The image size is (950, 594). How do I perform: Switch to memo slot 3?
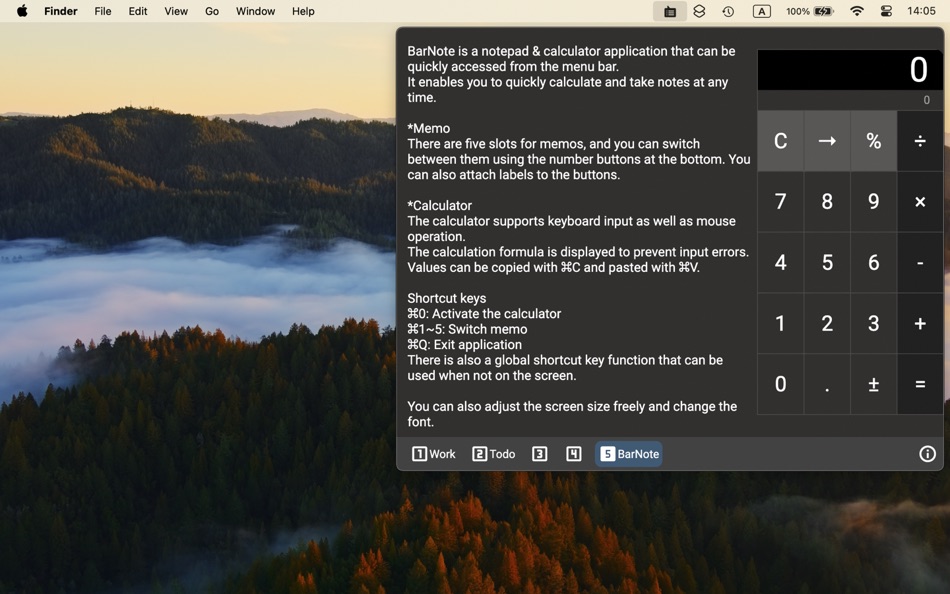(539, 454)
